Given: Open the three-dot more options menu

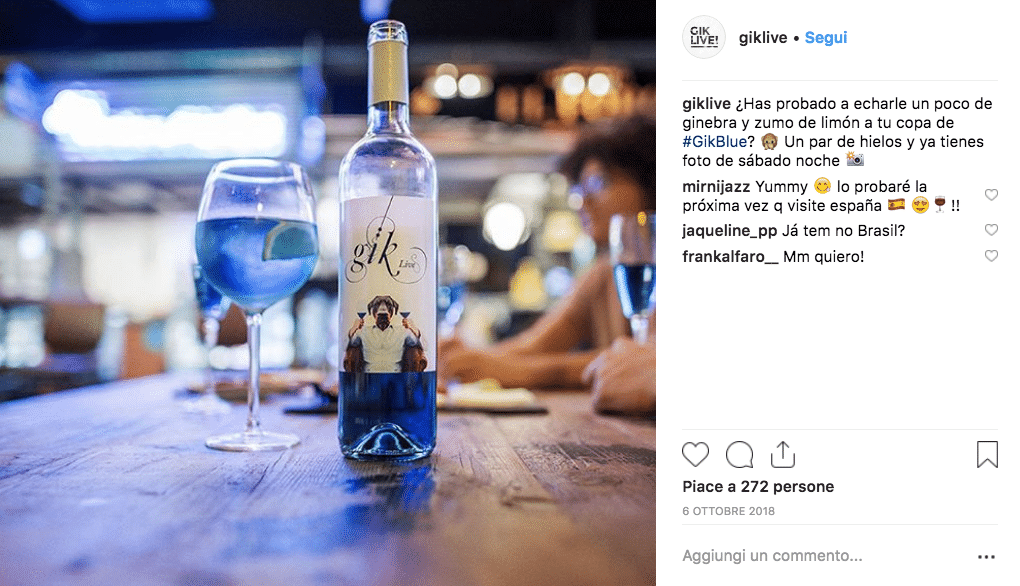Looking at the screenshot, I should (x=986, y=557).
